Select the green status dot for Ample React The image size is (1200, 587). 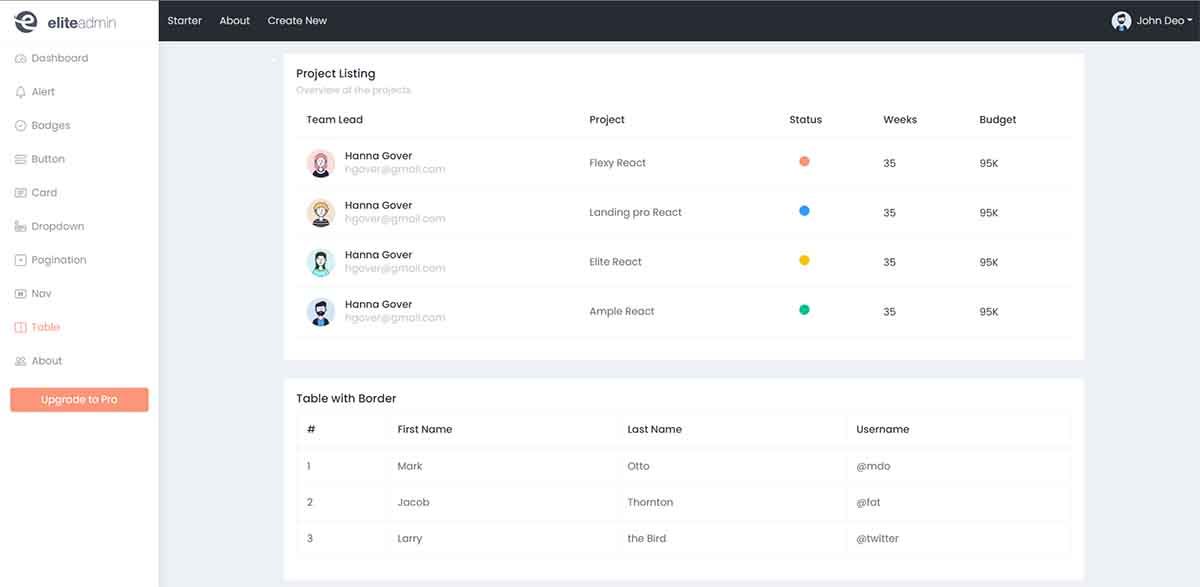coord(804,309)
